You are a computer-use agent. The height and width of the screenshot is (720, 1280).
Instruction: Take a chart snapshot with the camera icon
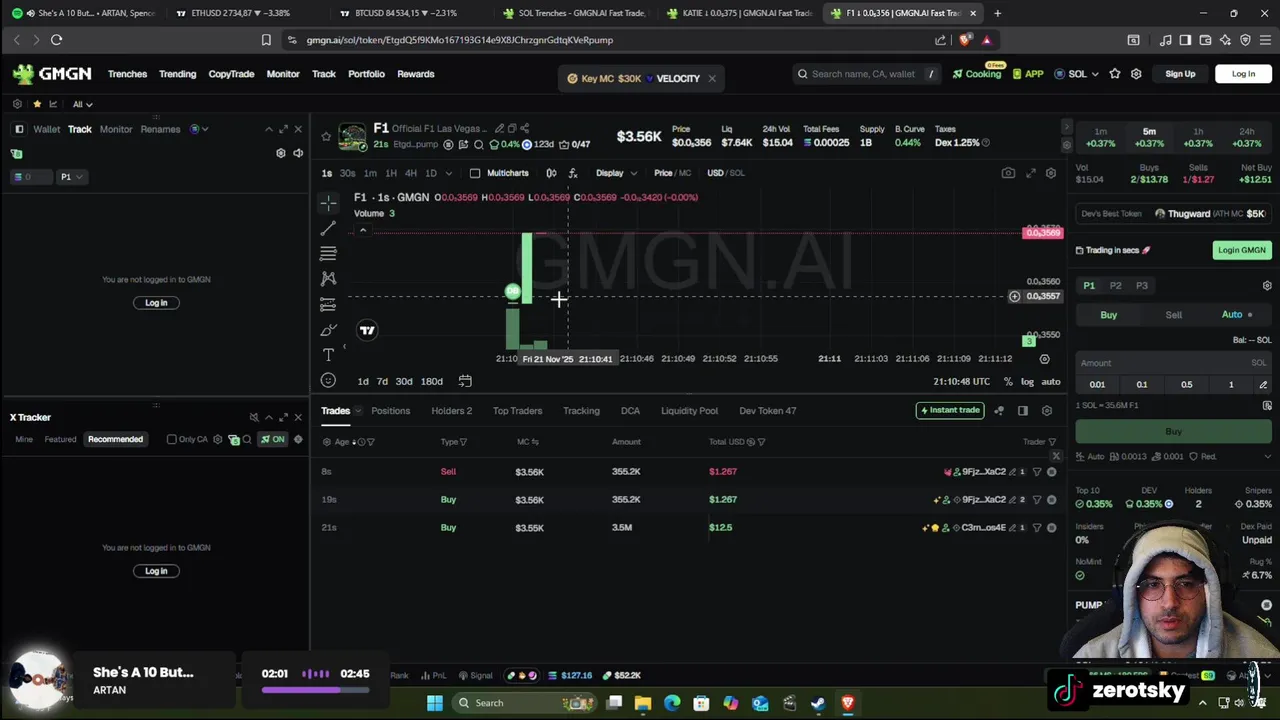[1008, 173]
